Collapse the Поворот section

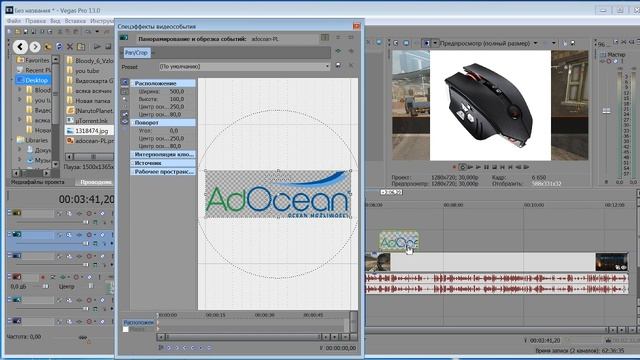pos(162,122)
